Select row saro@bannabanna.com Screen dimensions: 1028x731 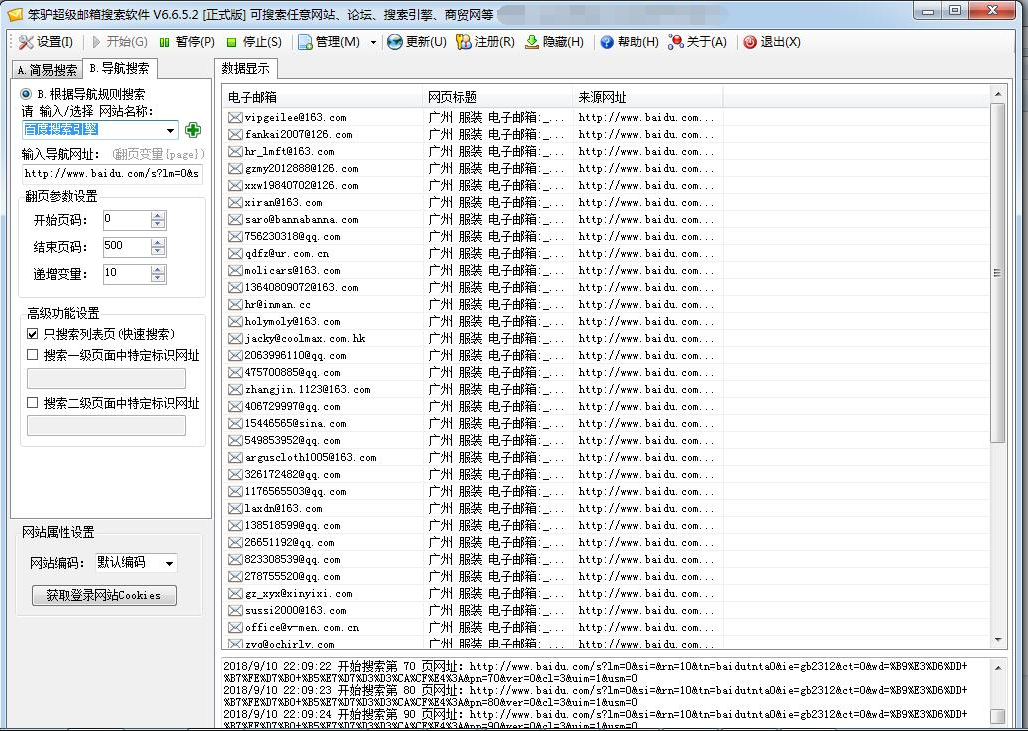pos(606,220)
